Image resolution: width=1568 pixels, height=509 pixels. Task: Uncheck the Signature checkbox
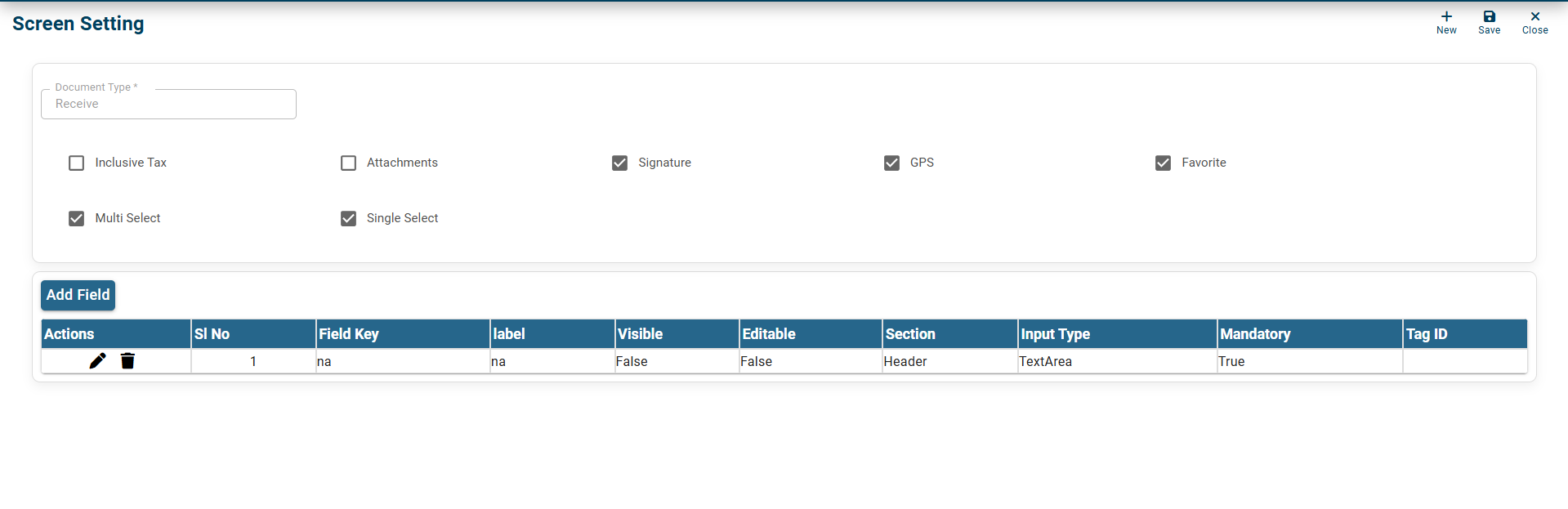(x=620, y=163)
